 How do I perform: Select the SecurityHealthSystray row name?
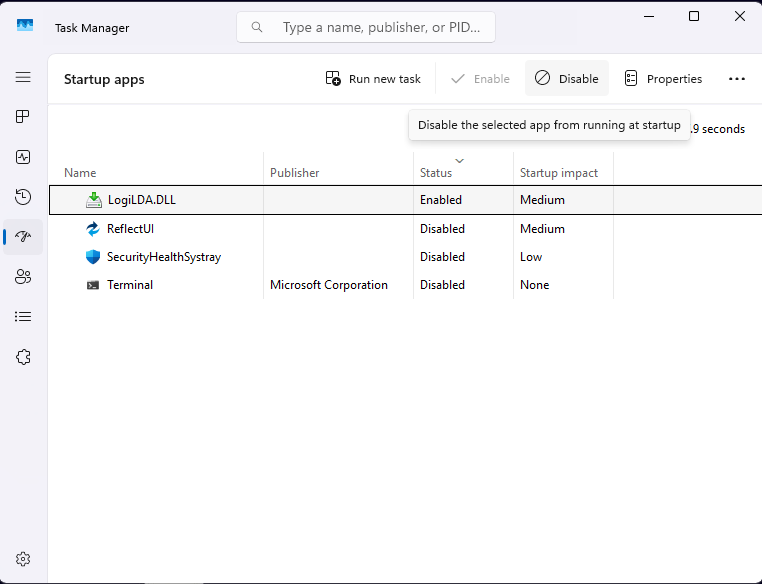click(x=164, y=257)
